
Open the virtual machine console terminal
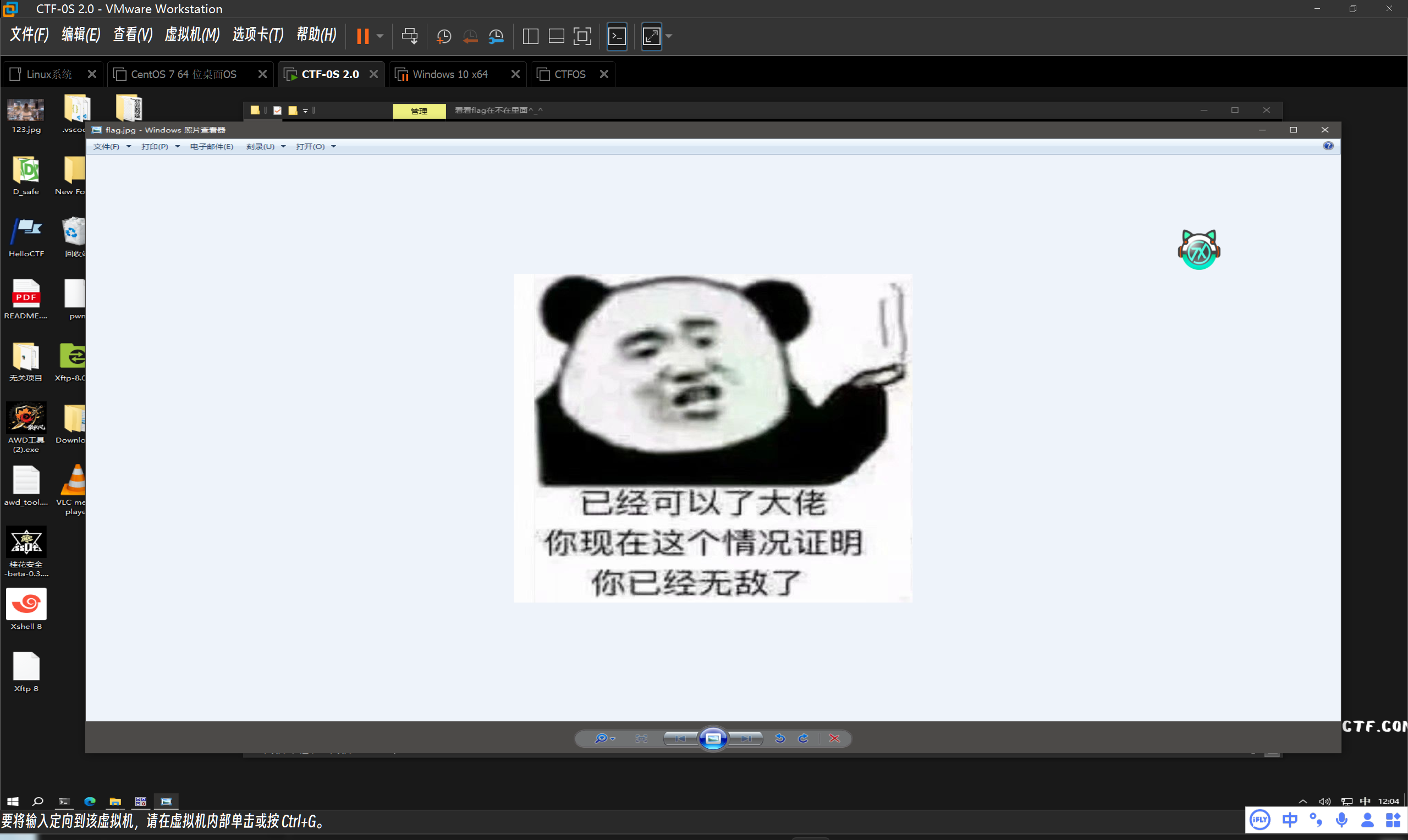[617, 36]
